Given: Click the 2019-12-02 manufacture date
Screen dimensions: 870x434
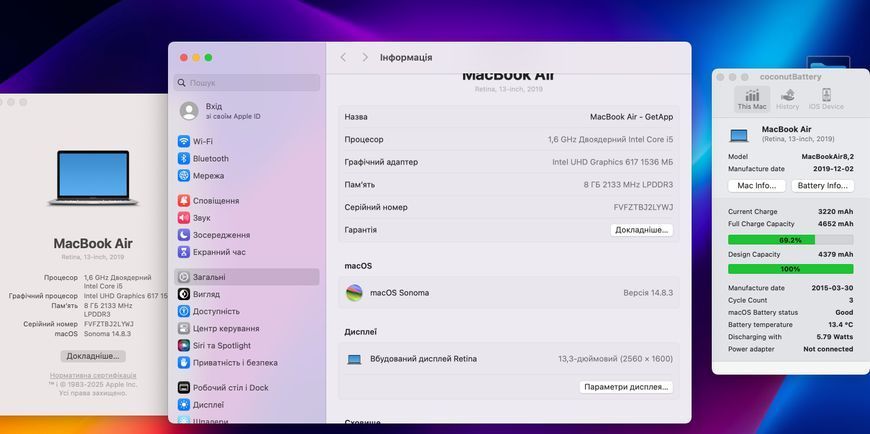Looking at the screenshot, I should (833, 169).
